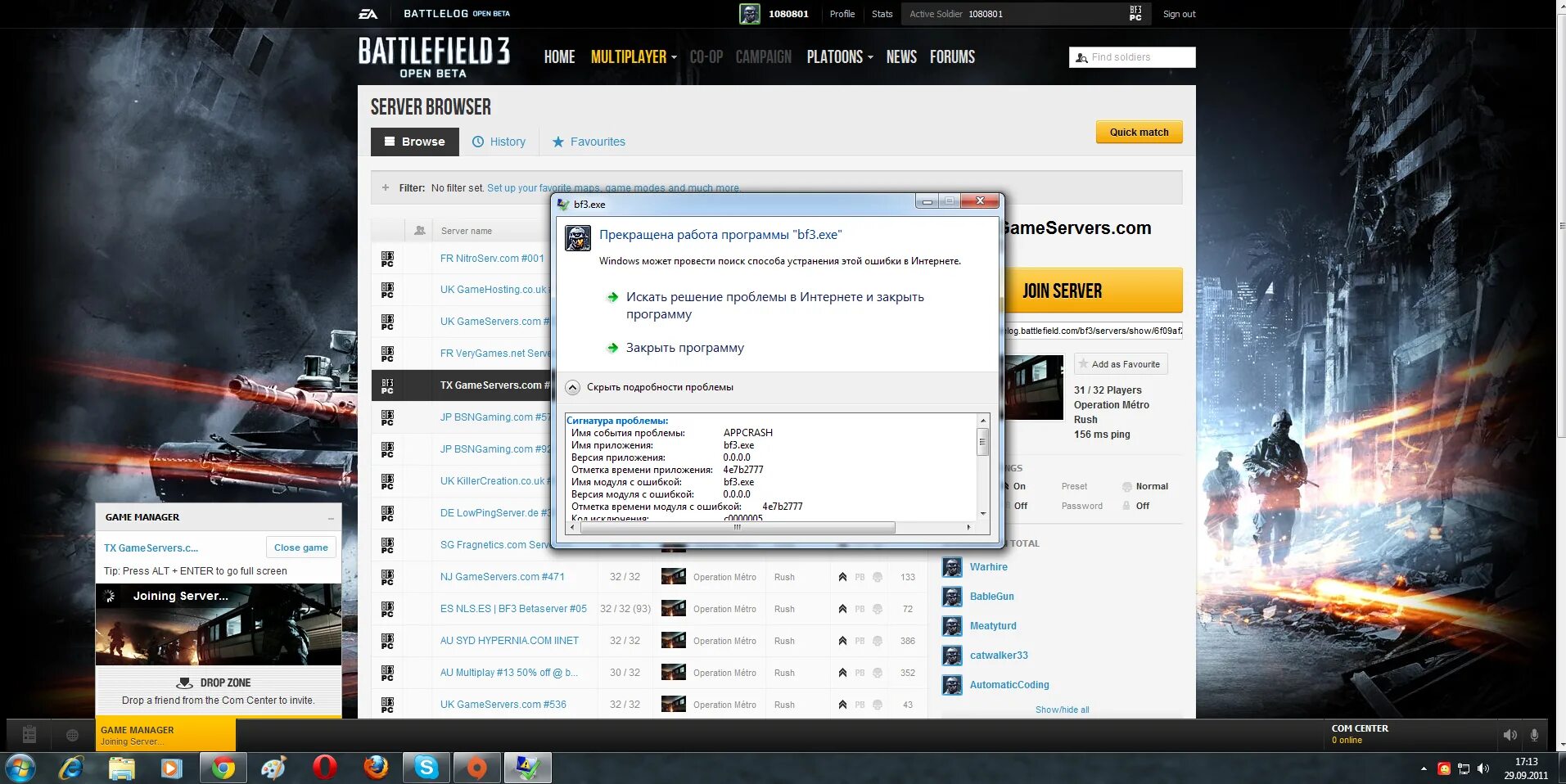Screen dimensions: 1566x784
Task: Open the TX GameServers link in Game Manager
Action: [x=151, y=548]
